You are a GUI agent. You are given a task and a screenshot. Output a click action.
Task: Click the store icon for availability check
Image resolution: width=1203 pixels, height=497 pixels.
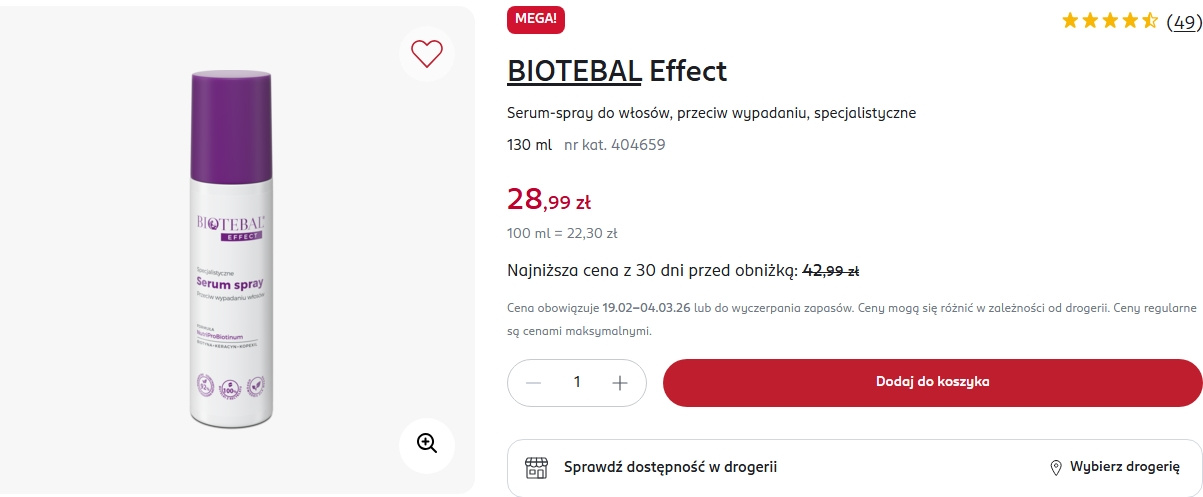(537, 467)
